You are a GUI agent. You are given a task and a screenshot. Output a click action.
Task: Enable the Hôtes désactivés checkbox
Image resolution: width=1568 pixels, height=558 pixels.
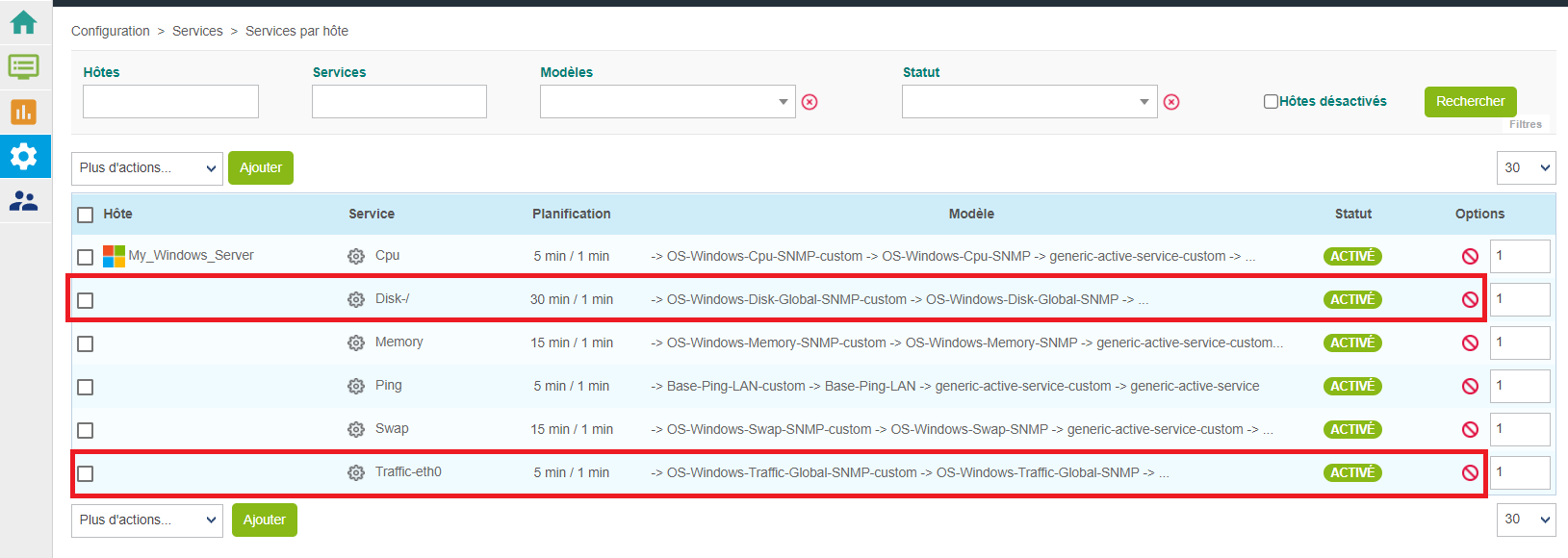pos(1271,101)
